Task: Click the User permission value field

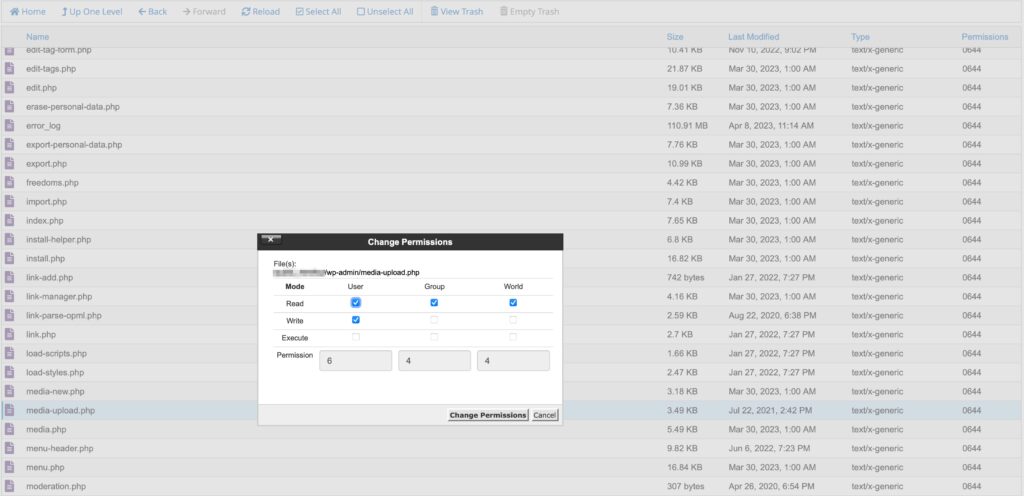Action: 355,361
